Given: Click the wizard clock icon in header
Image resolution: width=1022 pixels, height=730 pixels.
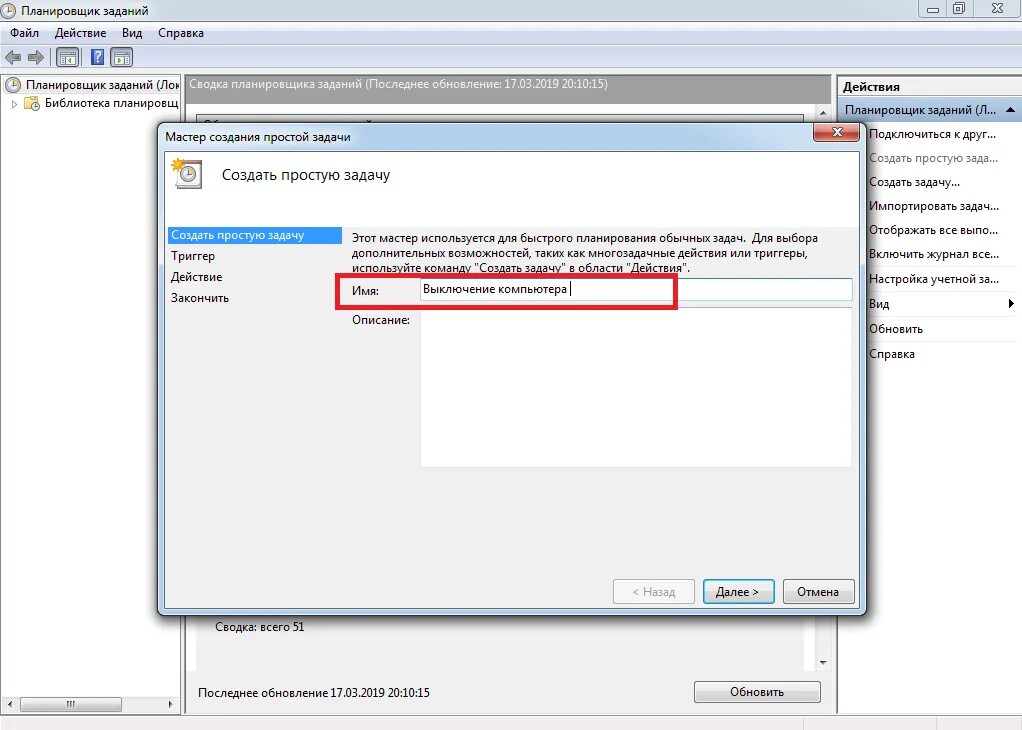Looking at the screenshot, I should coord(187,173).
